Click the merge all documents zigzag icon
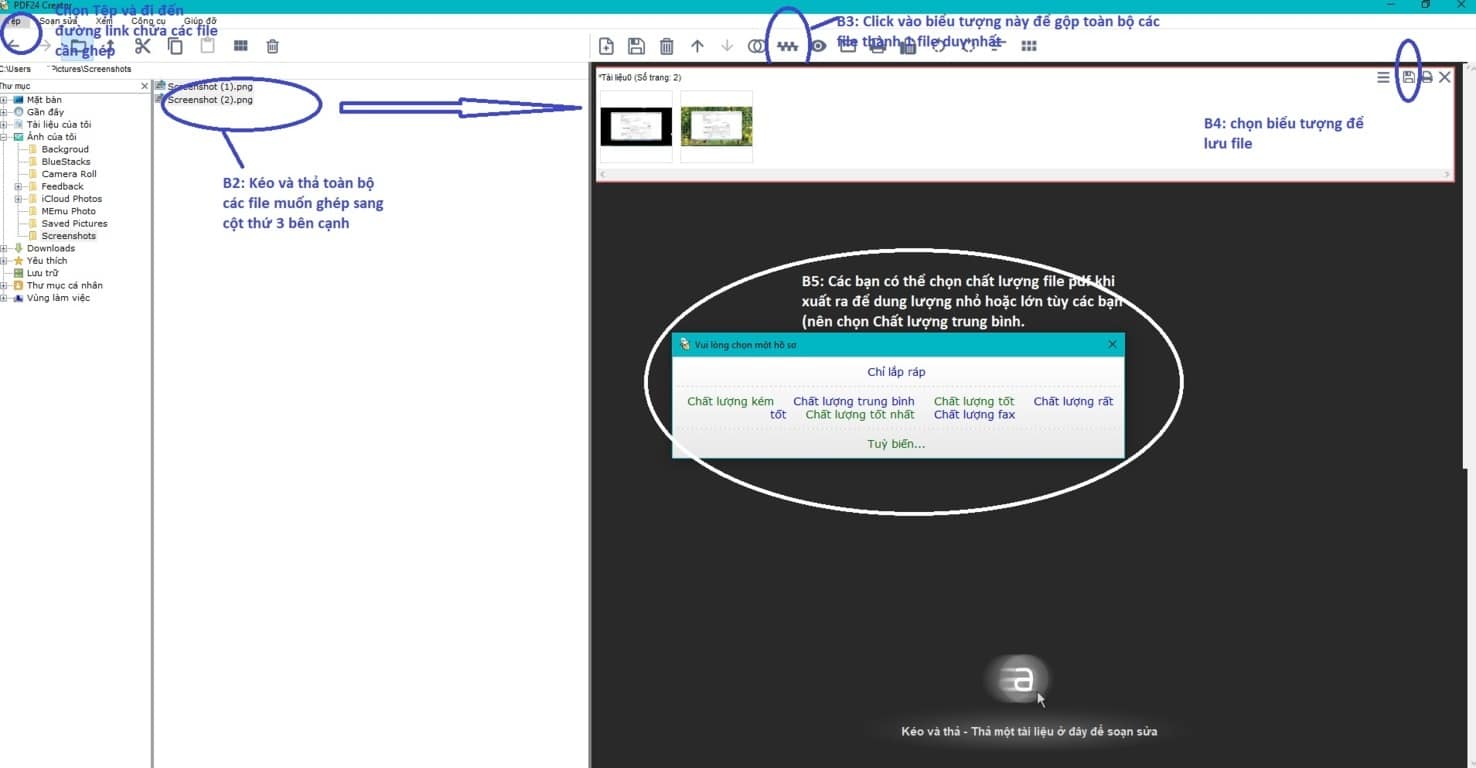This screenshot has height=768, width=1476. 788,46
